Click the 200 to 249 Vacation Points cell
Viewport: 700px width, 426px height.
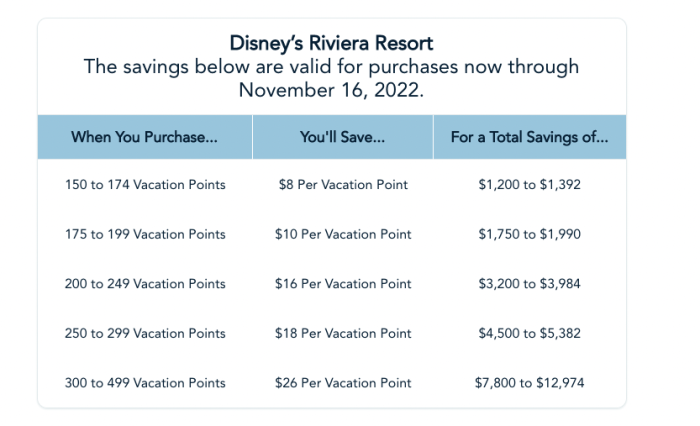pyautogui.click(x=145, y=284)
